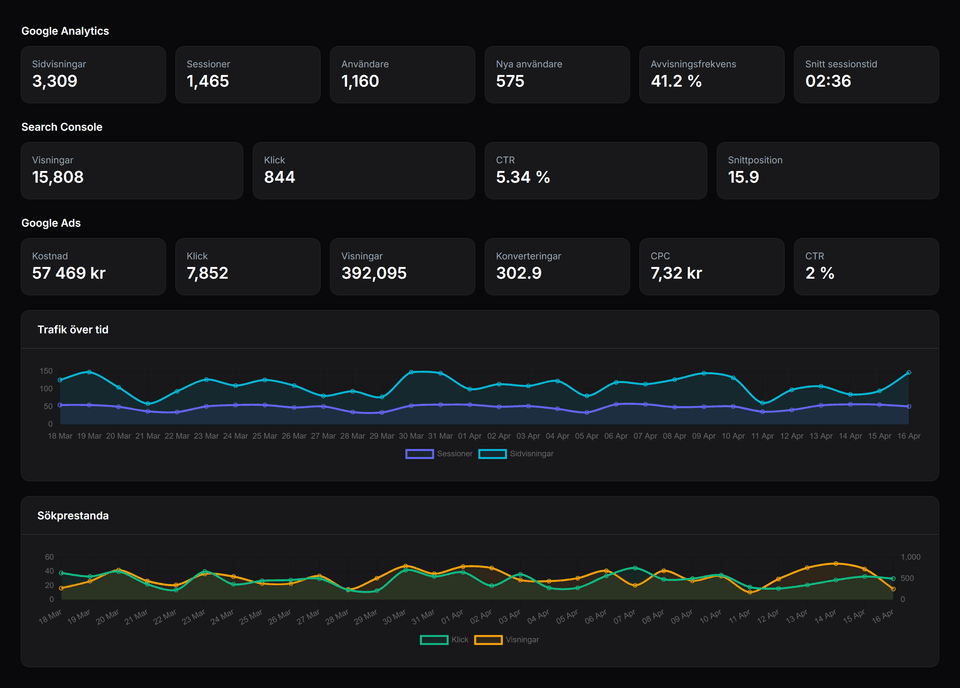Open the Konverteringar 302.9 card

click(x=557, y=266)
